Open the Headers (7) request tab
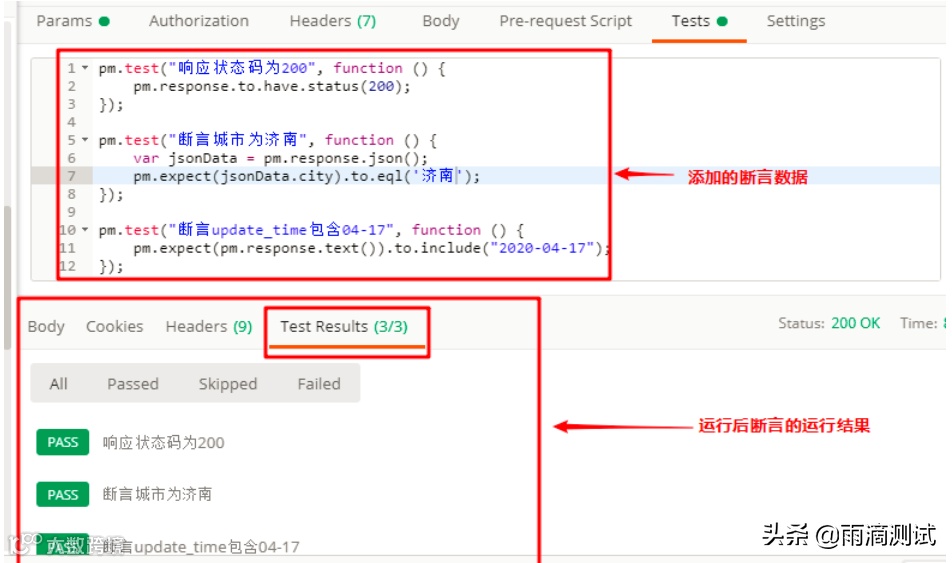The height and width of the screenshot is (563, 952). click(x=333, y=21)
